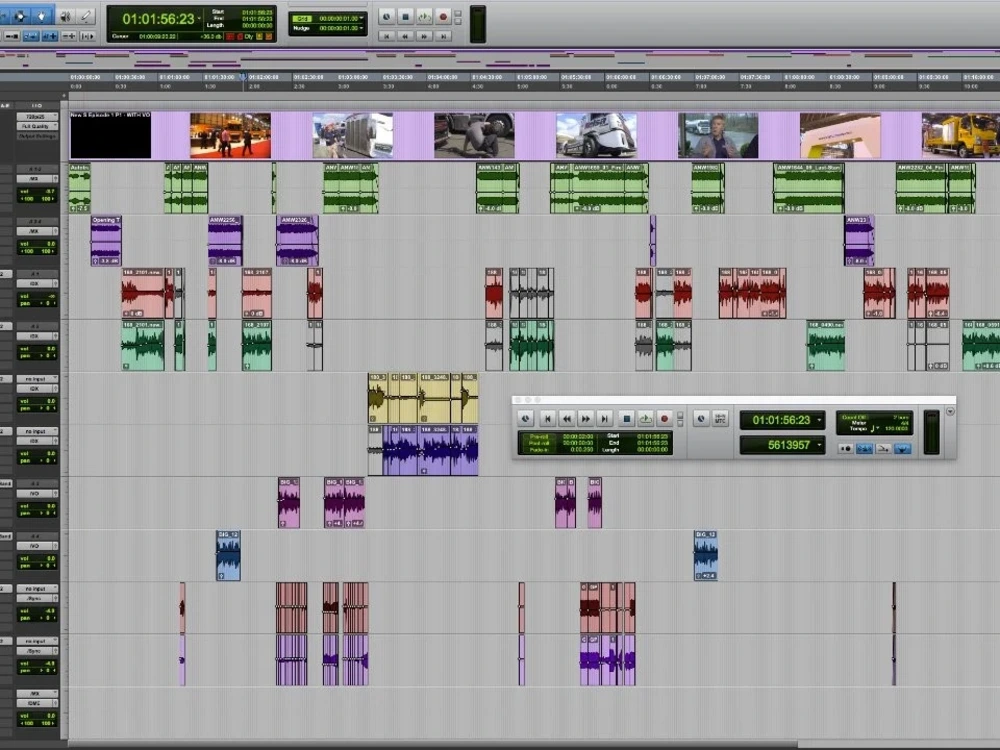
Task: Click Online button in floating Transport window
Action: coord(526,418)
